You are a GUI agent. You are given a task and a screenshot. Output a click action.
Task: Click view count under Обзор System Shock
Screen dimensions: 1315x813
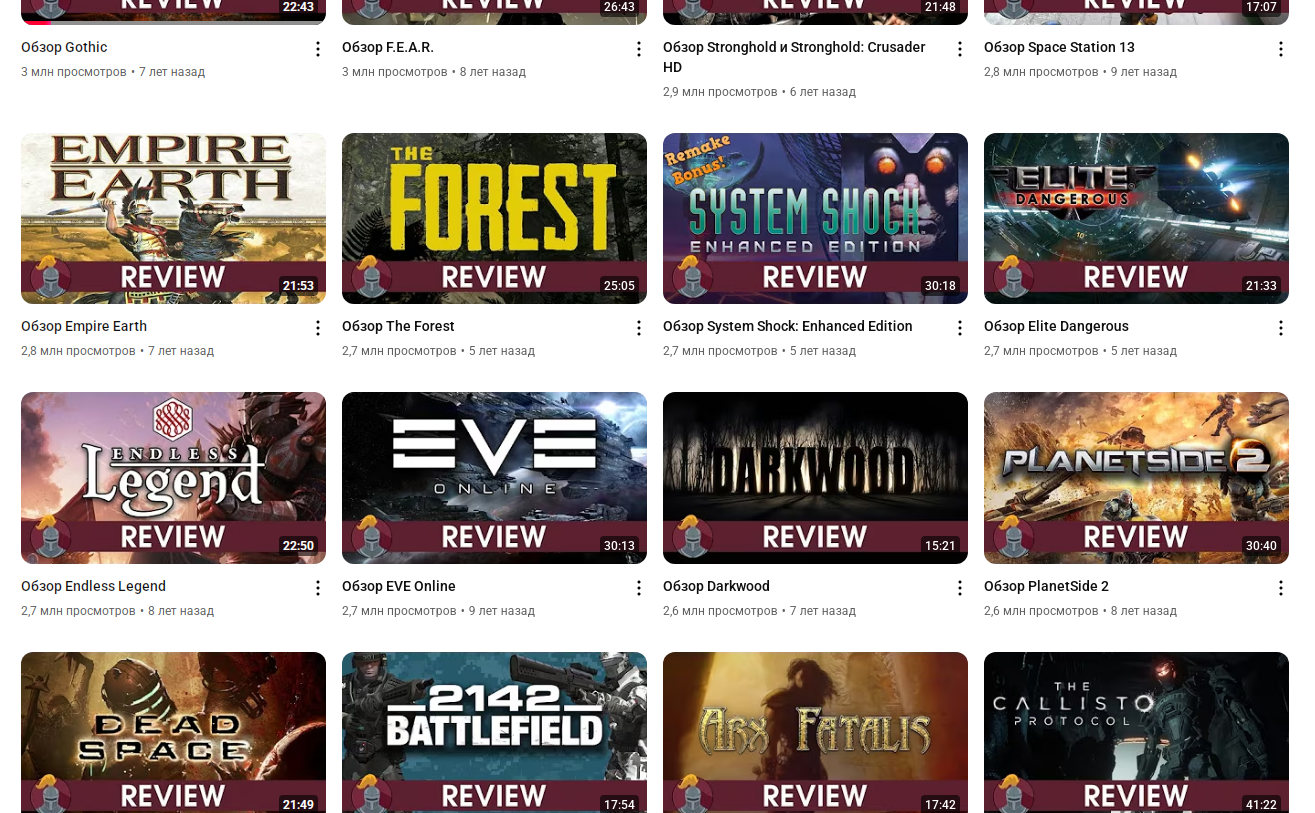pyautogui.click(x=720, y=351)
